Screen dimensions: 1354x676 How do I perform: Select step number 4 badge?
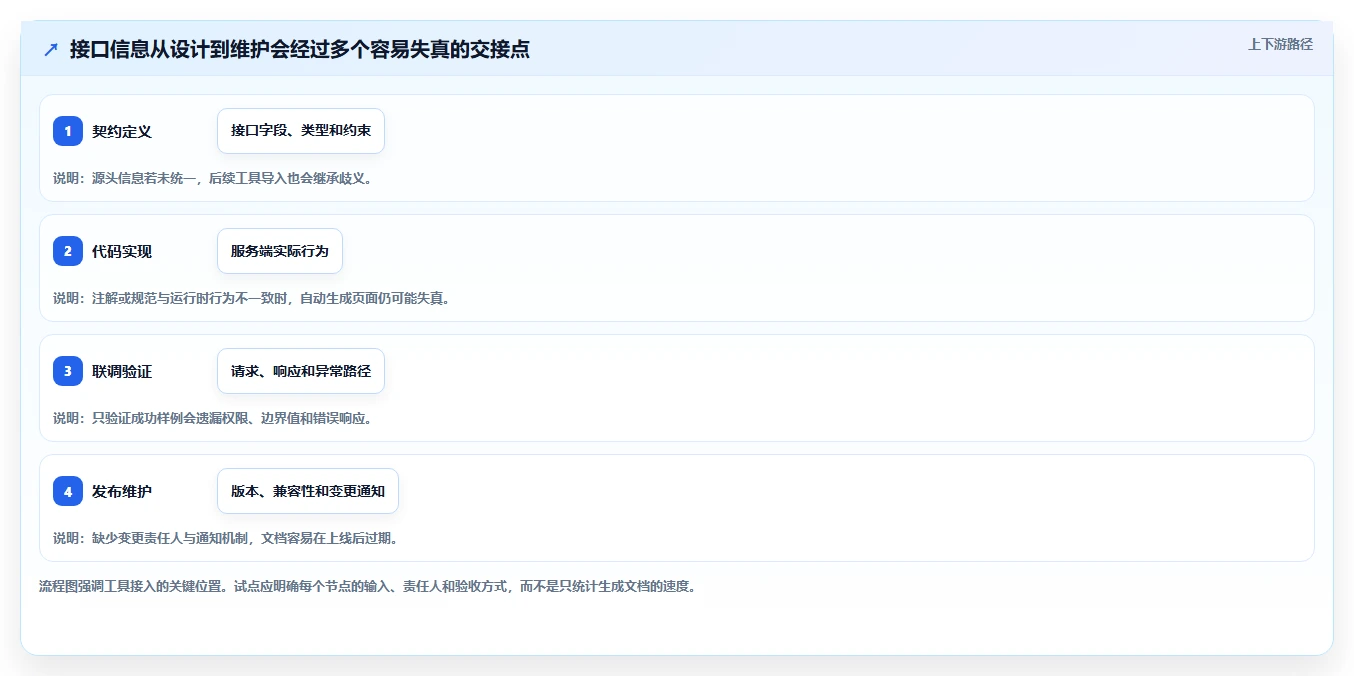pos(68,491)
